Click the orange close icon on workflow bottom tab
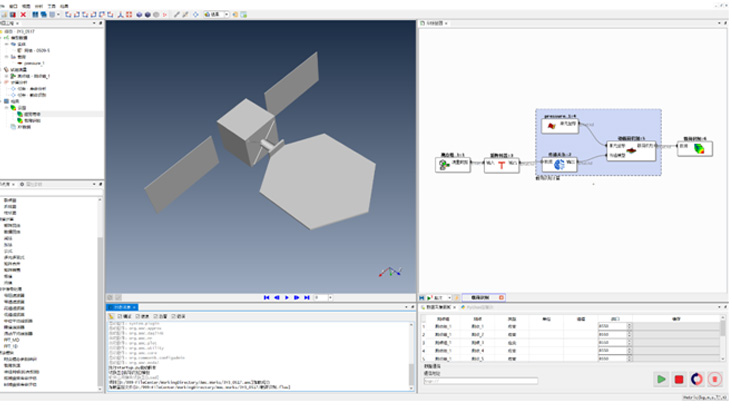The width and height of the screenshot is (732, 412). [x=501, y=298]
